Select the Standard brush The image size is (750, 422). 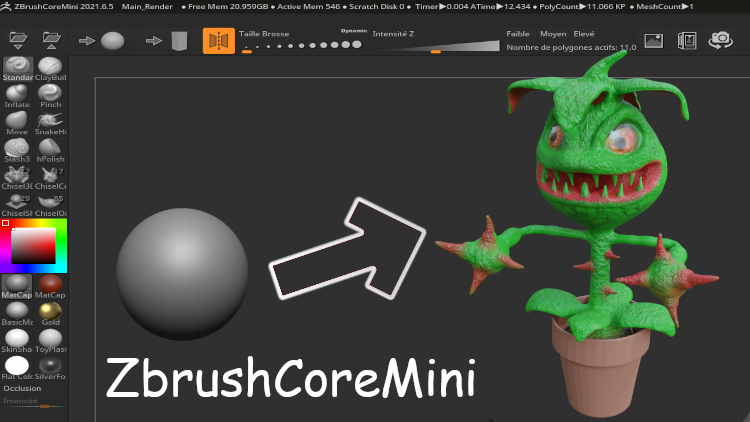pyautogui.click(x=17, y=66)
